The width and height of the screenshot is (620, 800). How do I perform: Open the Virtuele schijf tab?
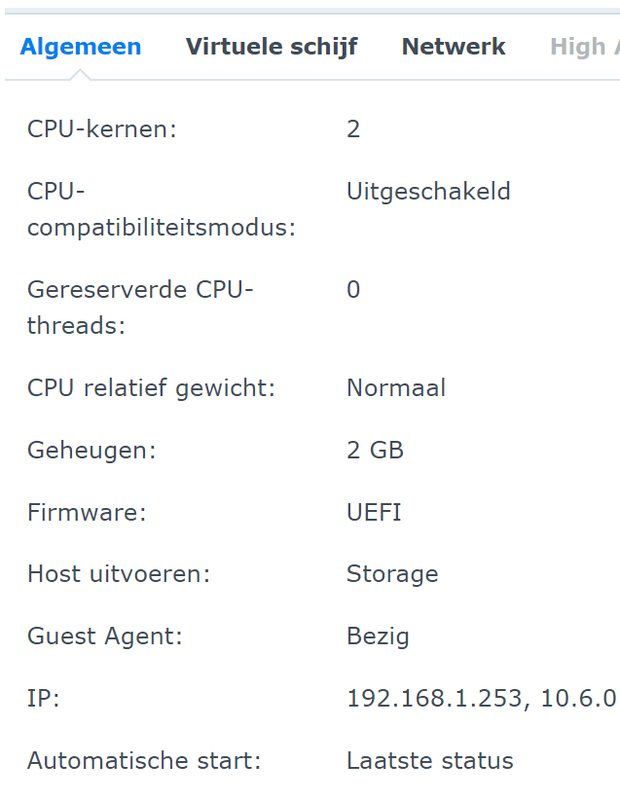271,46
